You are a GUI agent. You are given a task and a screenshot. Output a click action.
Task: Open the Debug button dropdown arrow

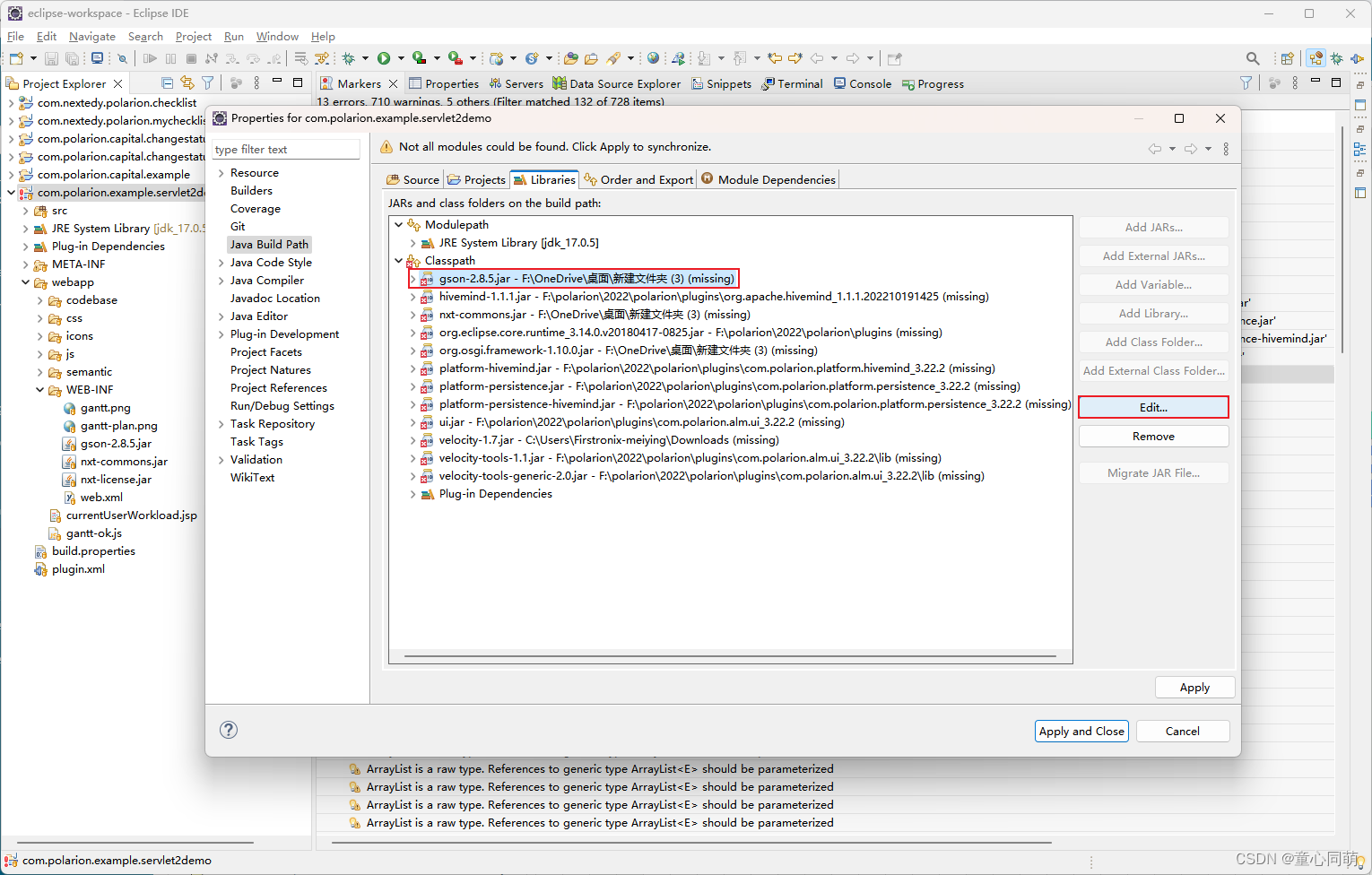coord(365,58)
